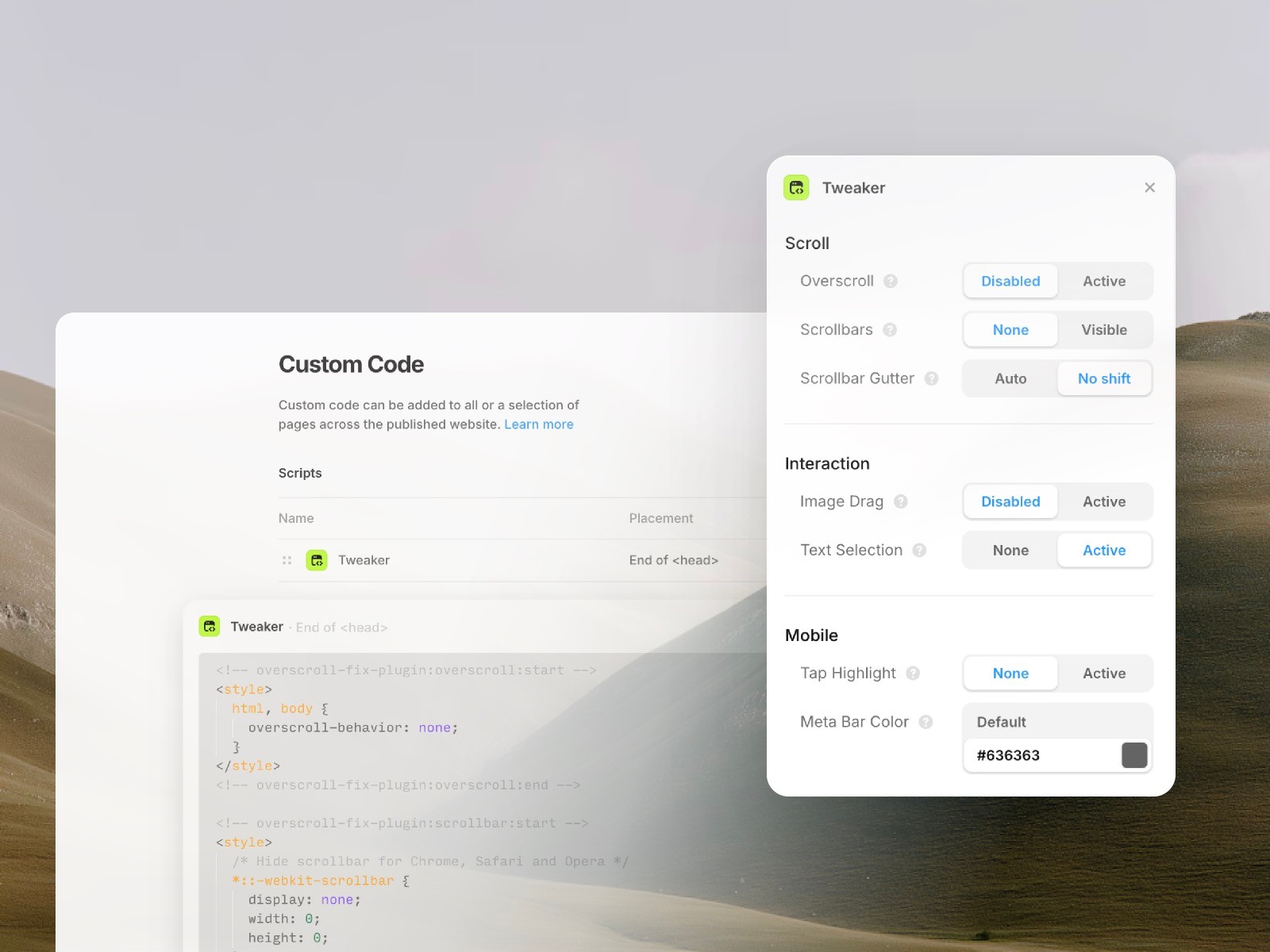
Task: Click the Scrollbar Gutter help icon
Action: pos(931,378)
